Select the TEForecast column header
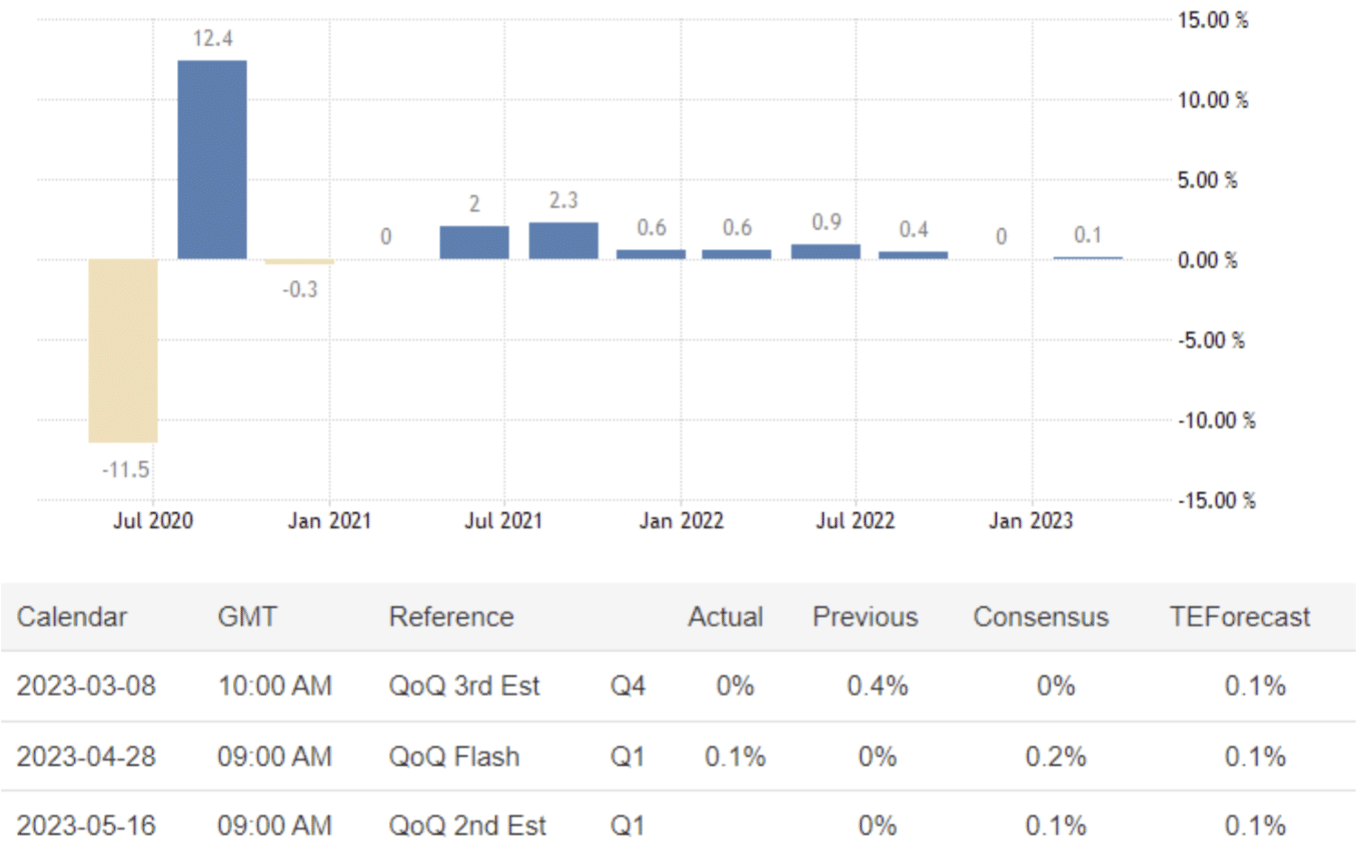 tap(1239, 617)
